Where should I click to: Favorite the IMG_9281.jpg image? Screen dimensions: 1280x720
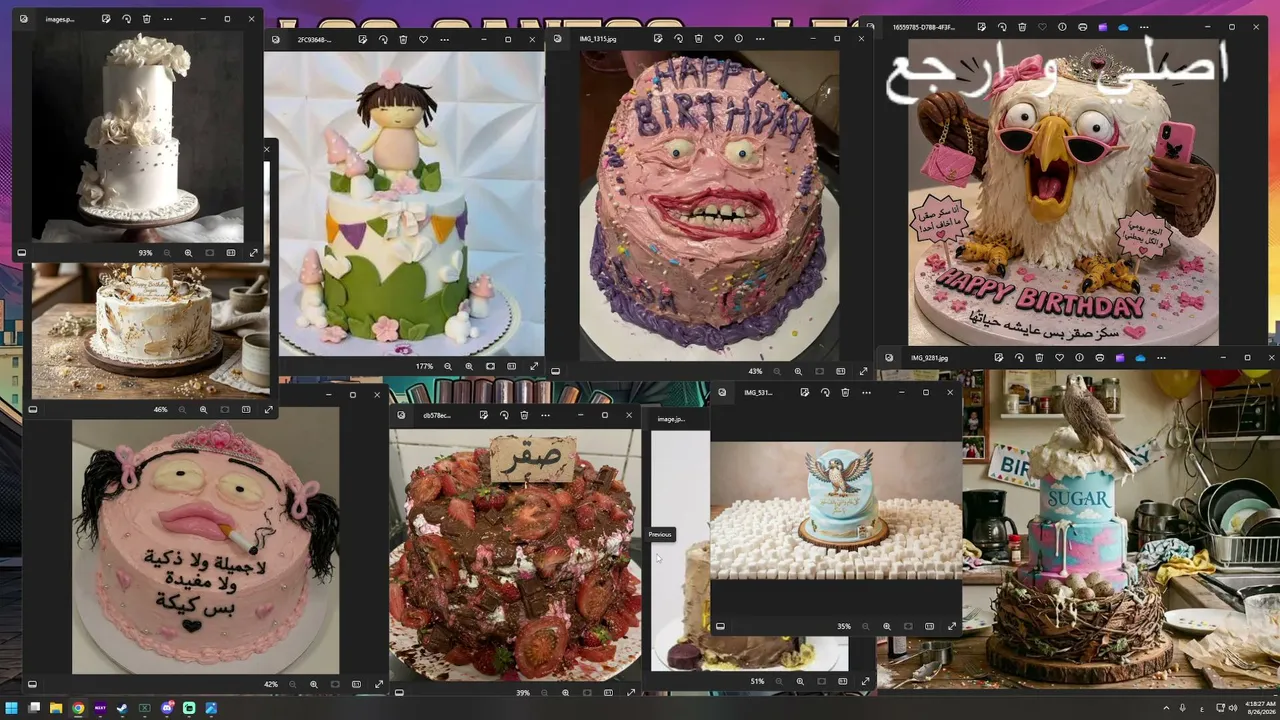(1059, 357)
